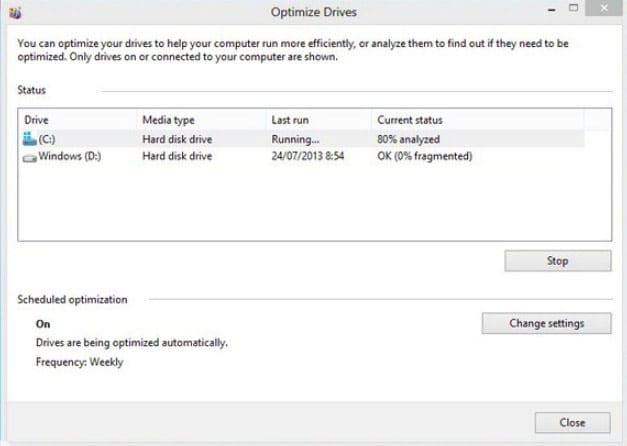627x446 pixels.
Task: Sort list by Last run column header
Action: coord(290,120)
